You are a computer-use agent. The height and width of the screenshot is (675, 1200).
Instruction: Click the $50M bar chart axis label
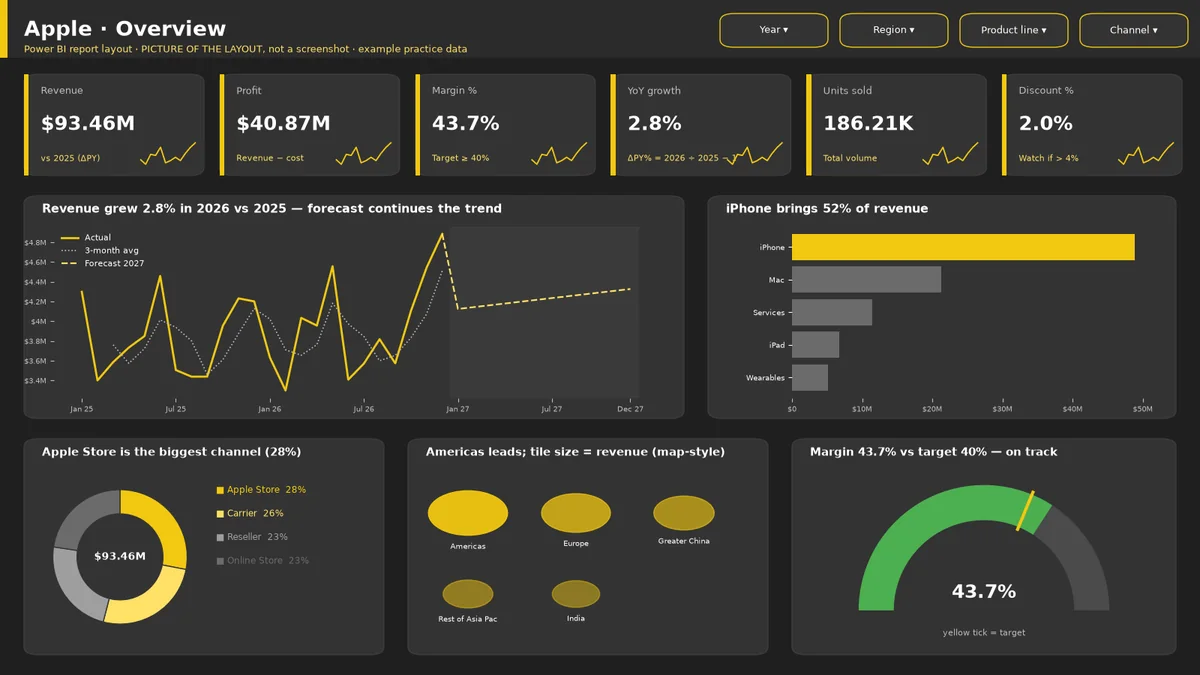(x=1142, y=409)
